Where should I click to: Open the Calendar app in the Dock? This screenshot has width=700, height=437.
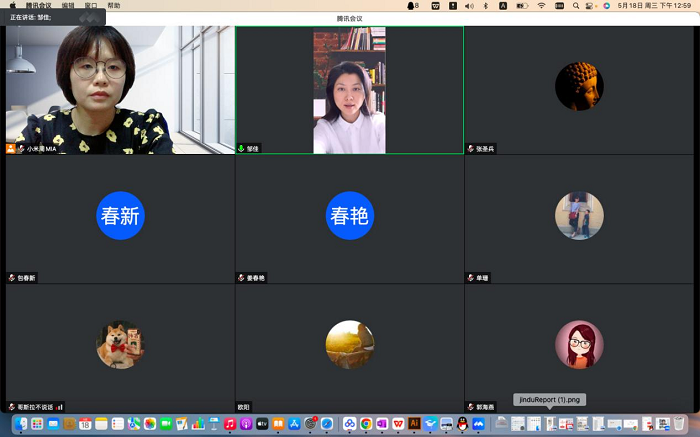click(x=85, y=424)
